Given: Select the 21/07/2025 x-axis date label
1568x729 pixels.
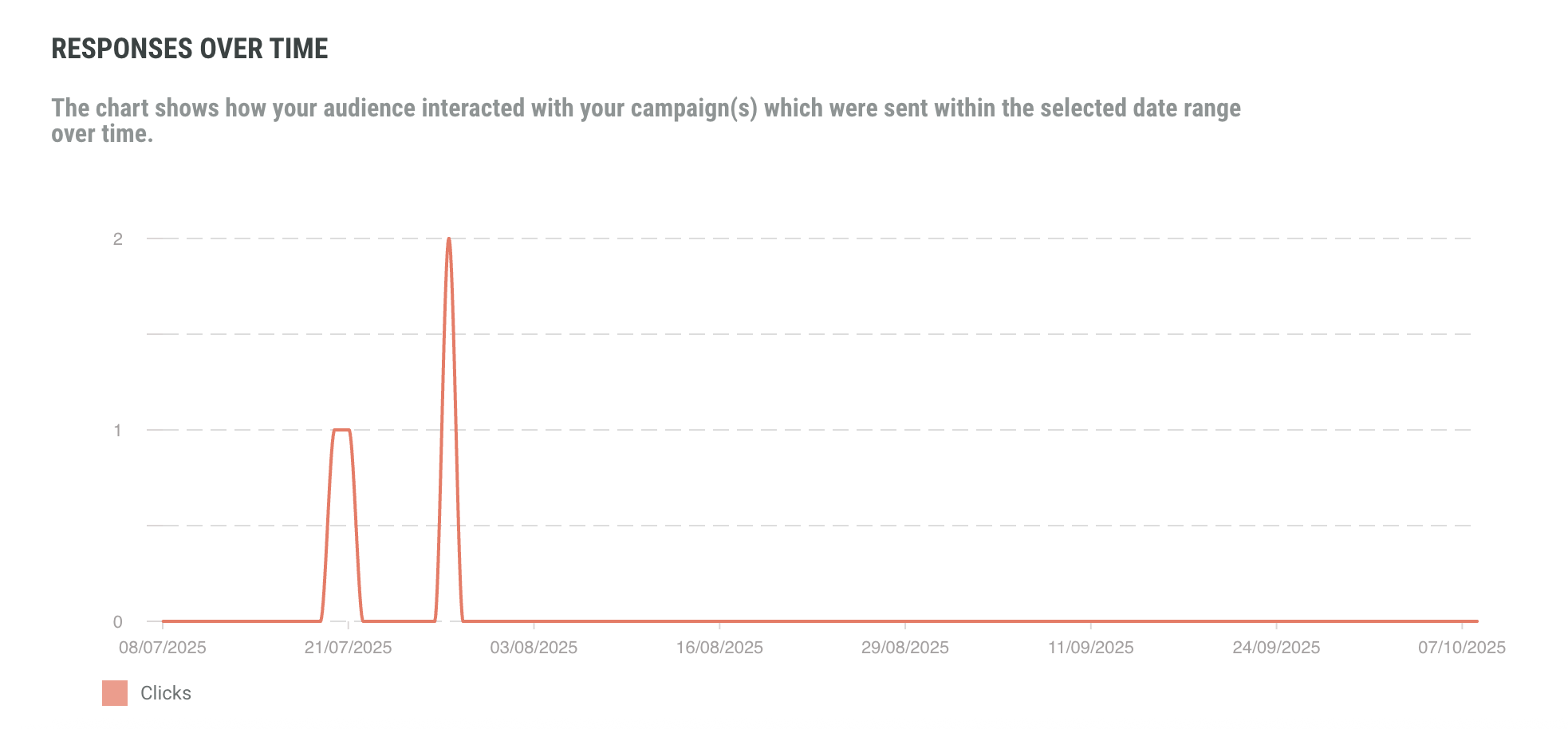Looking at the screenshot, I should click(348, 648).
